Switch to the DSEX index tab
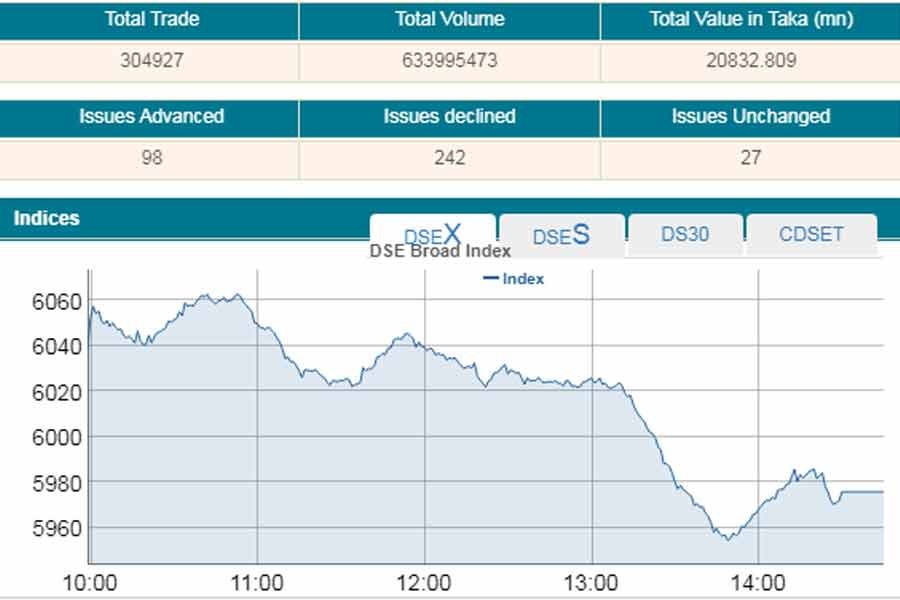The height and width of the screenshot is (600, 900). tap(432, 235)
